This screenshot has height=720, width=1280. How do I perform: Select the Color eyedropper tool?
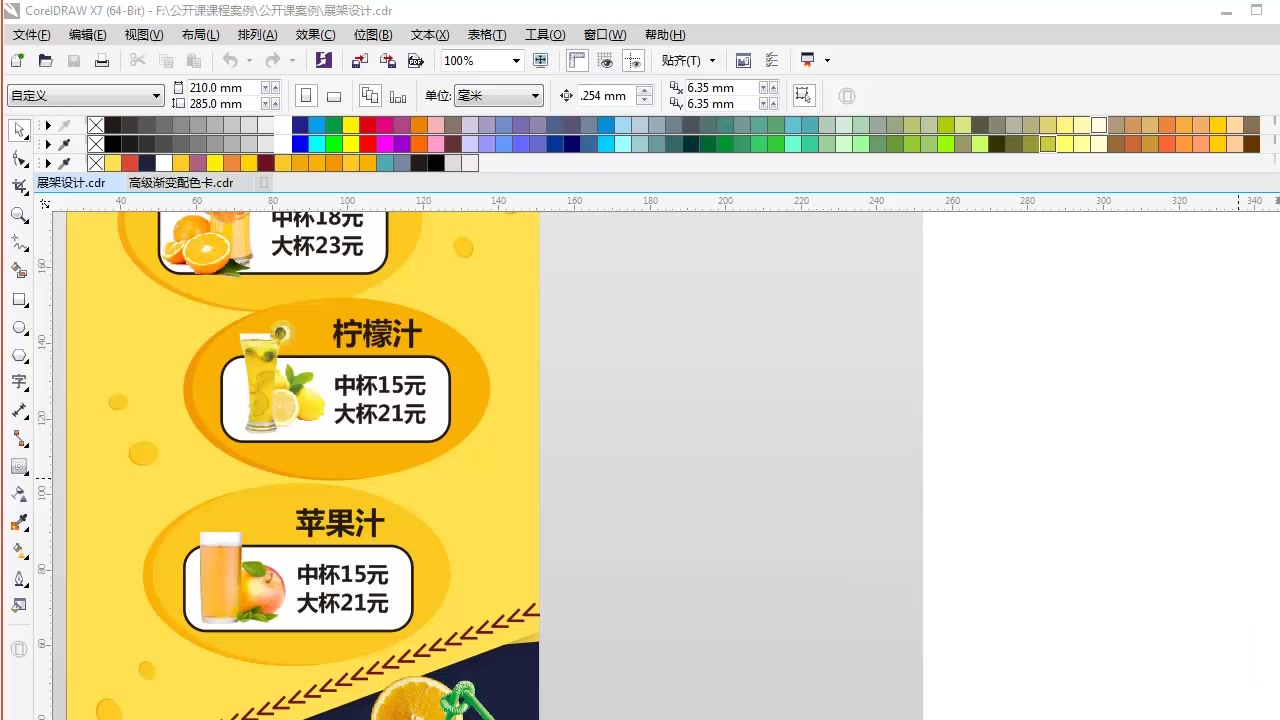19,523
